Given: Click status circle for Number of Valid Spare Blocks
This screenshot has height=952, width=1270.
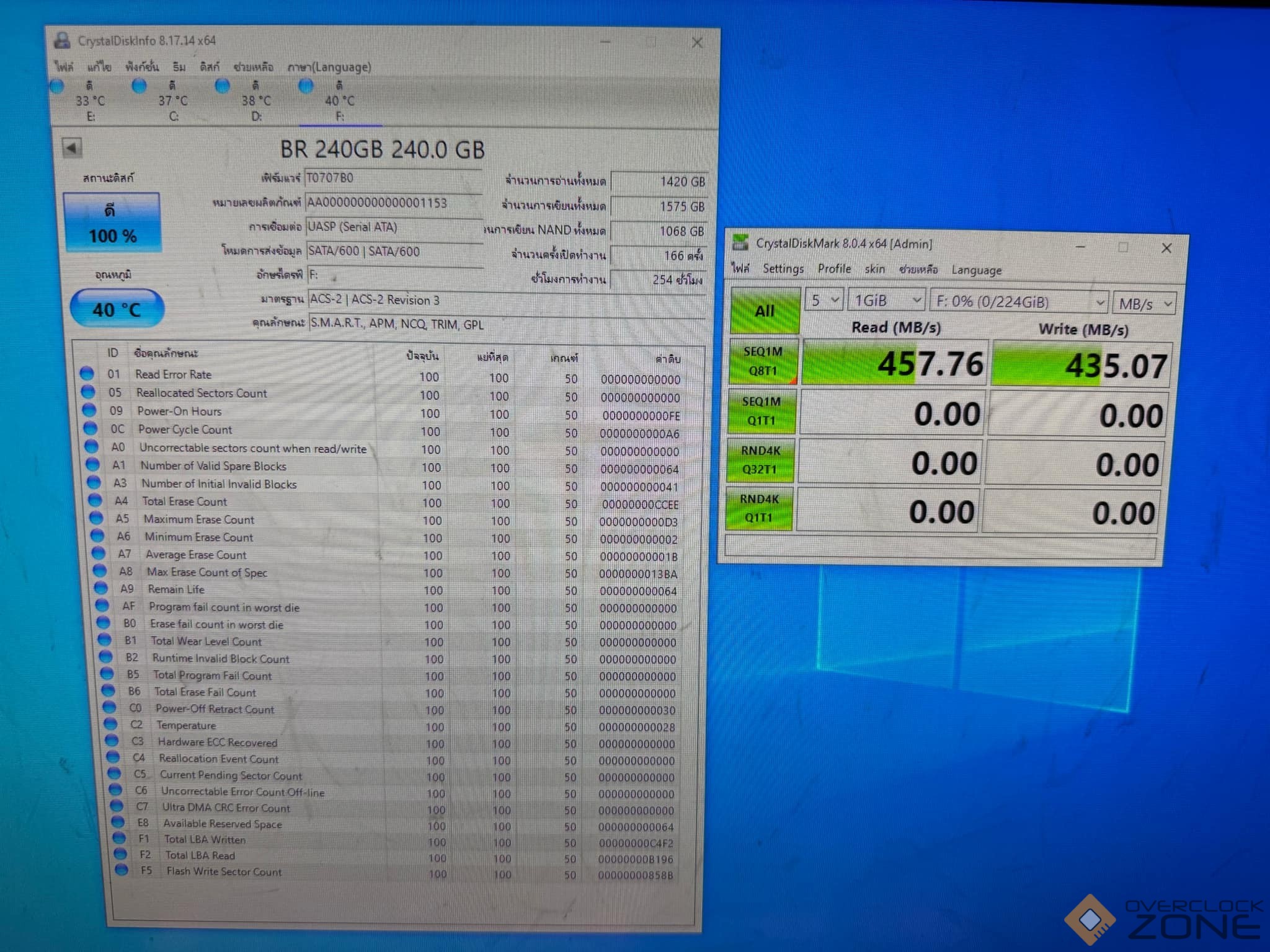Looking at the screenshot, I should 93,464.
